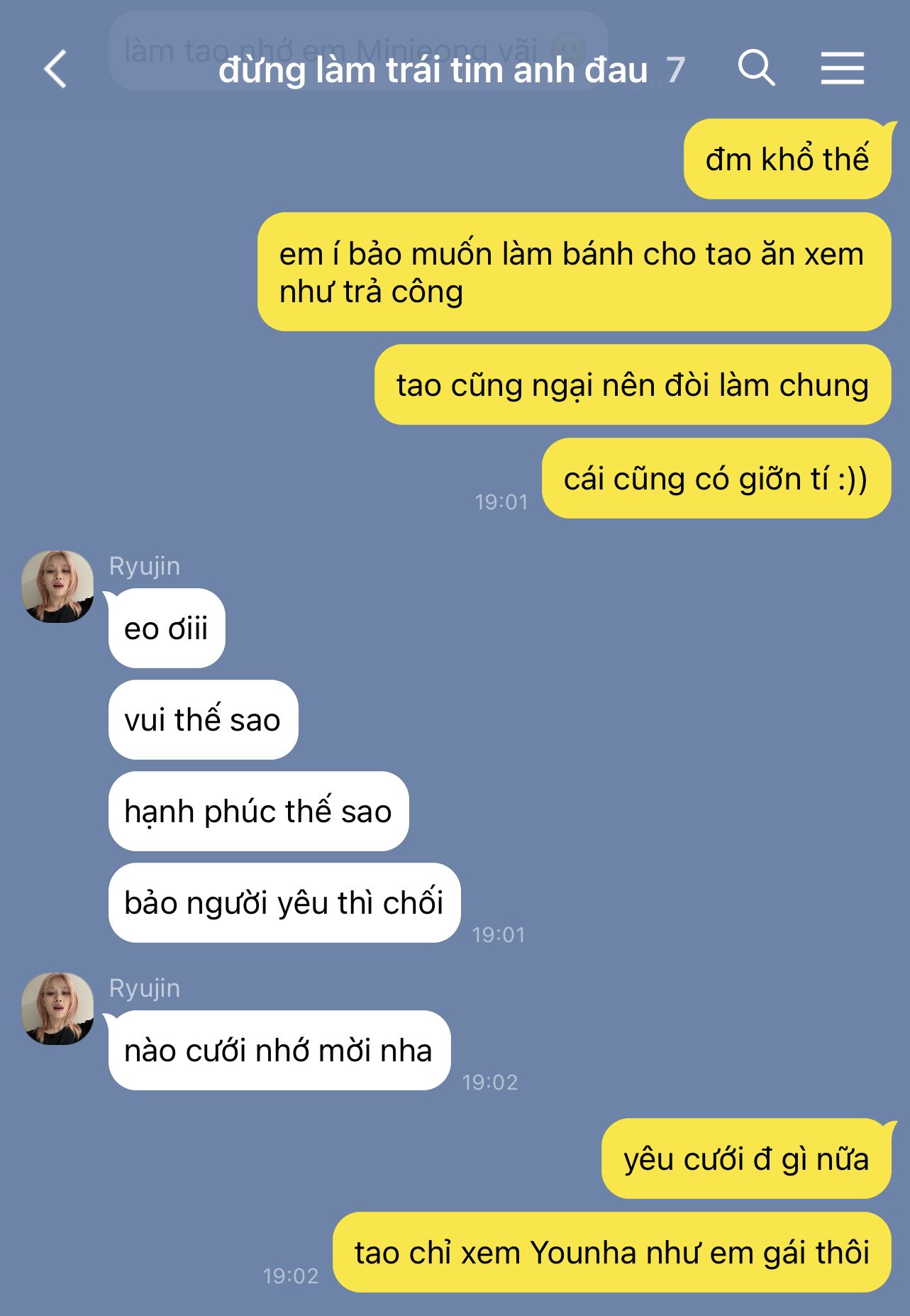The image size is (910, 1316).
Task: Select the "bảo người yêu thì chối" bubble
Action: tap(284, 902)
